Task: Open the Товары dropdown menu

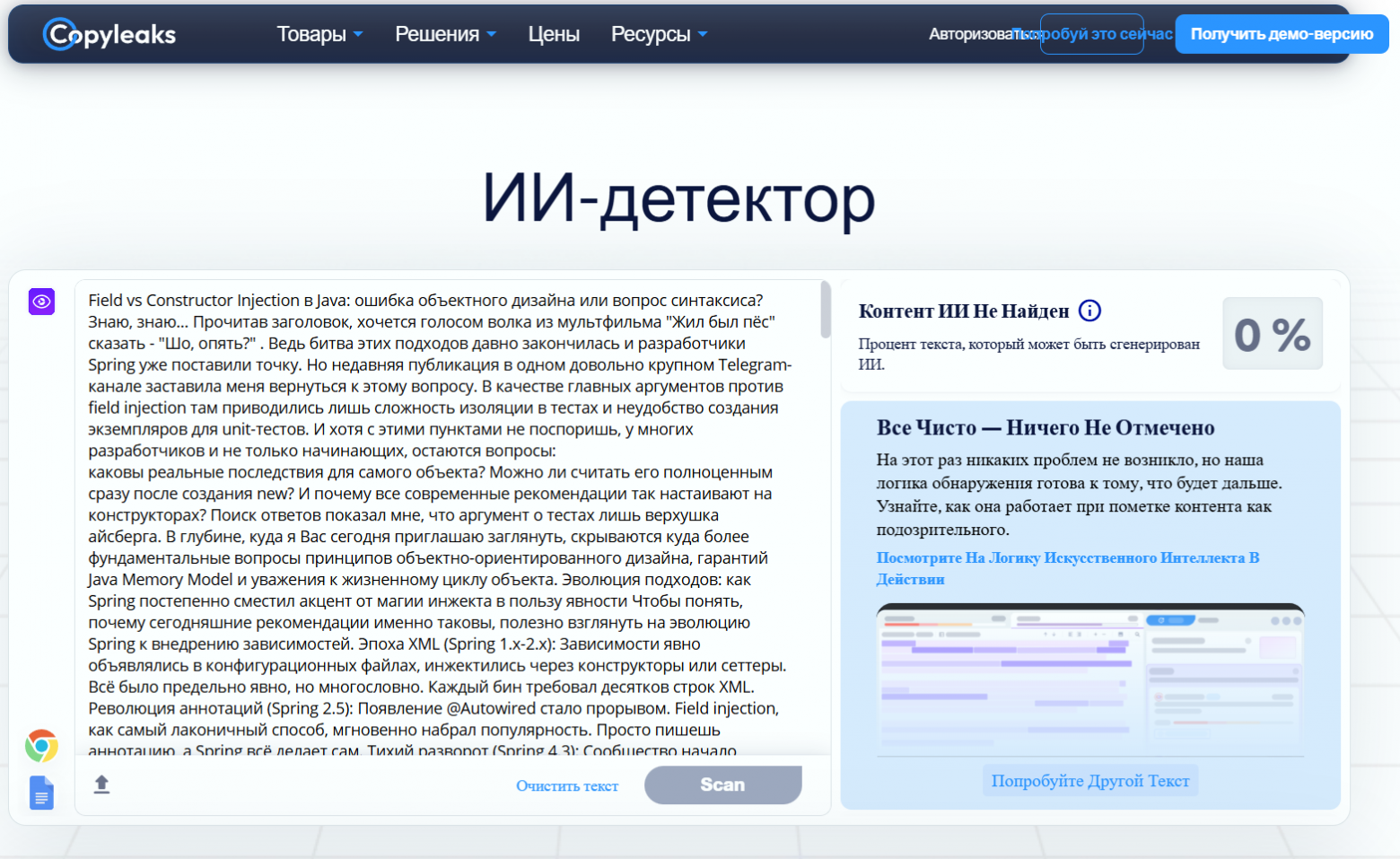Action: click(x=319, y=33)
